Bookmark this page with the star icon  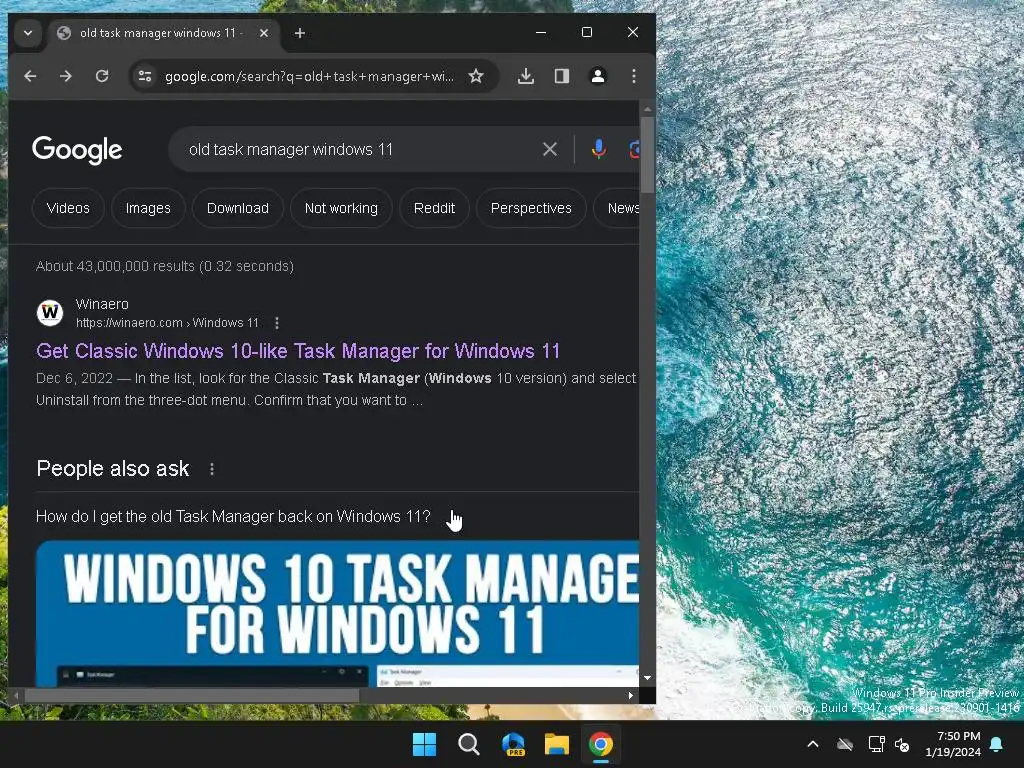click(476, 76)
